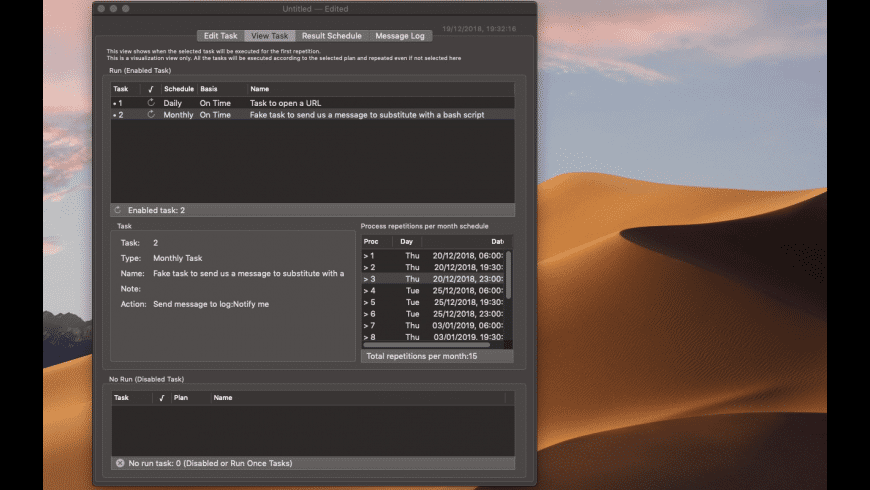Select repetition 8 on 03/01/2019, 19:30
This screenshot has width=870, height=490.
tap(433, 336)
